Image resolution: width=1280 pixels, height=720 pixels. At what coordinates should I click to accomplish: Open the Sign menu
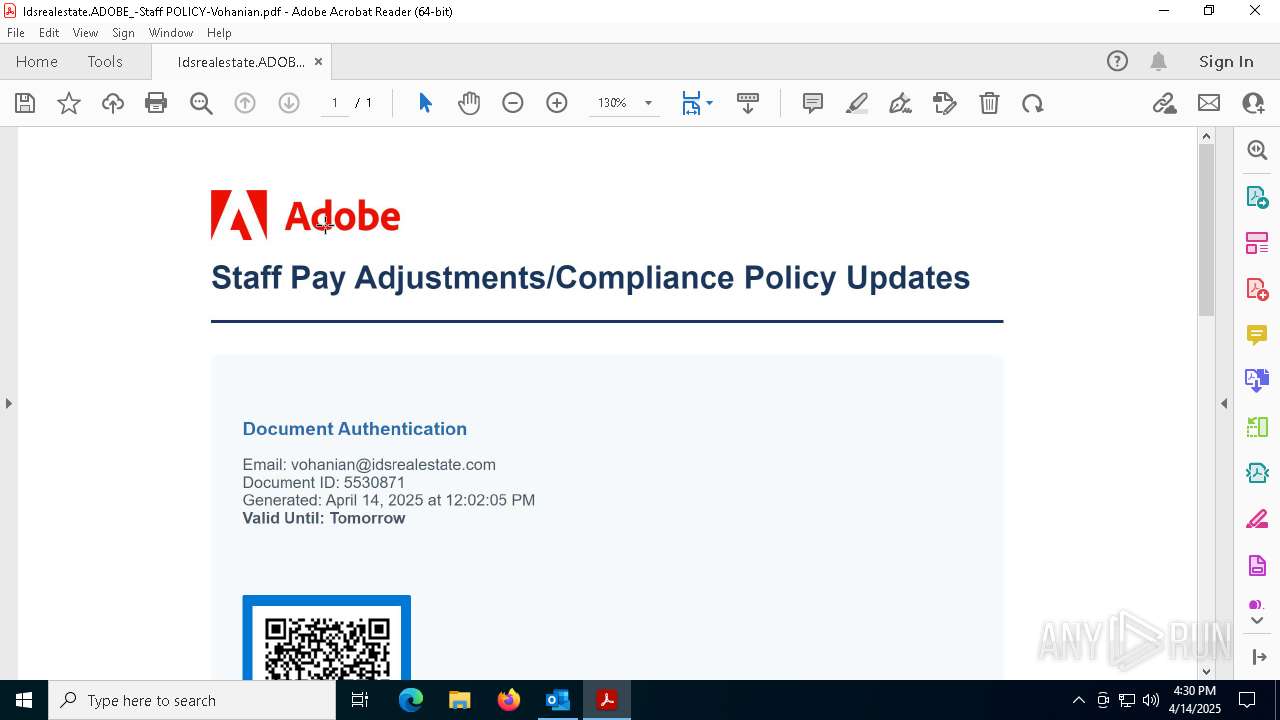point(123,32)
